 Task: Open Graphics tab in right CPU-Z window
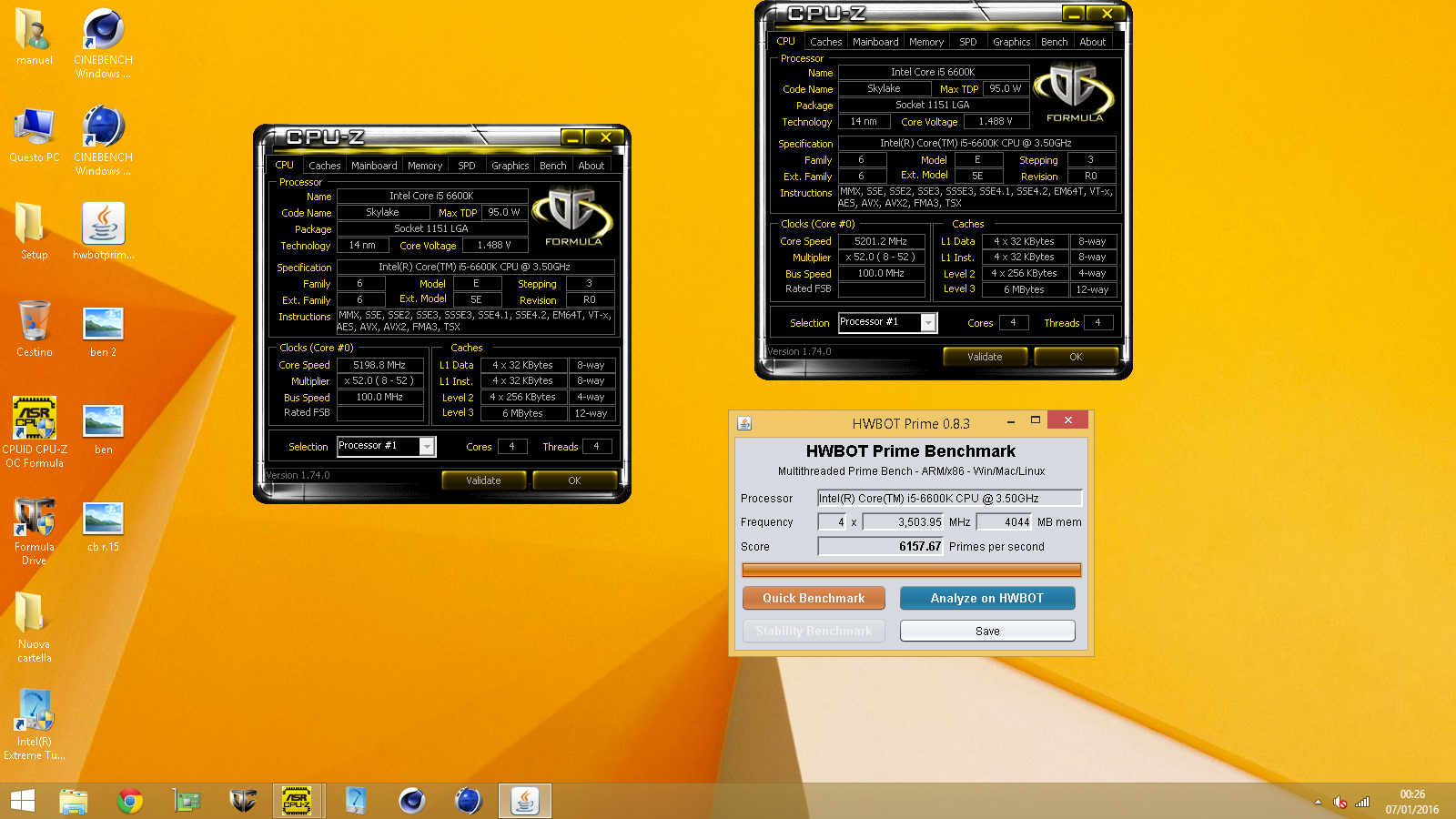[x=1011, y=42]
